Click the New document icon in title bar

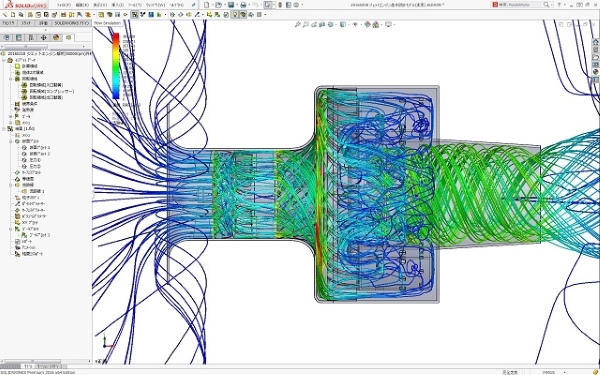(207, 5)
